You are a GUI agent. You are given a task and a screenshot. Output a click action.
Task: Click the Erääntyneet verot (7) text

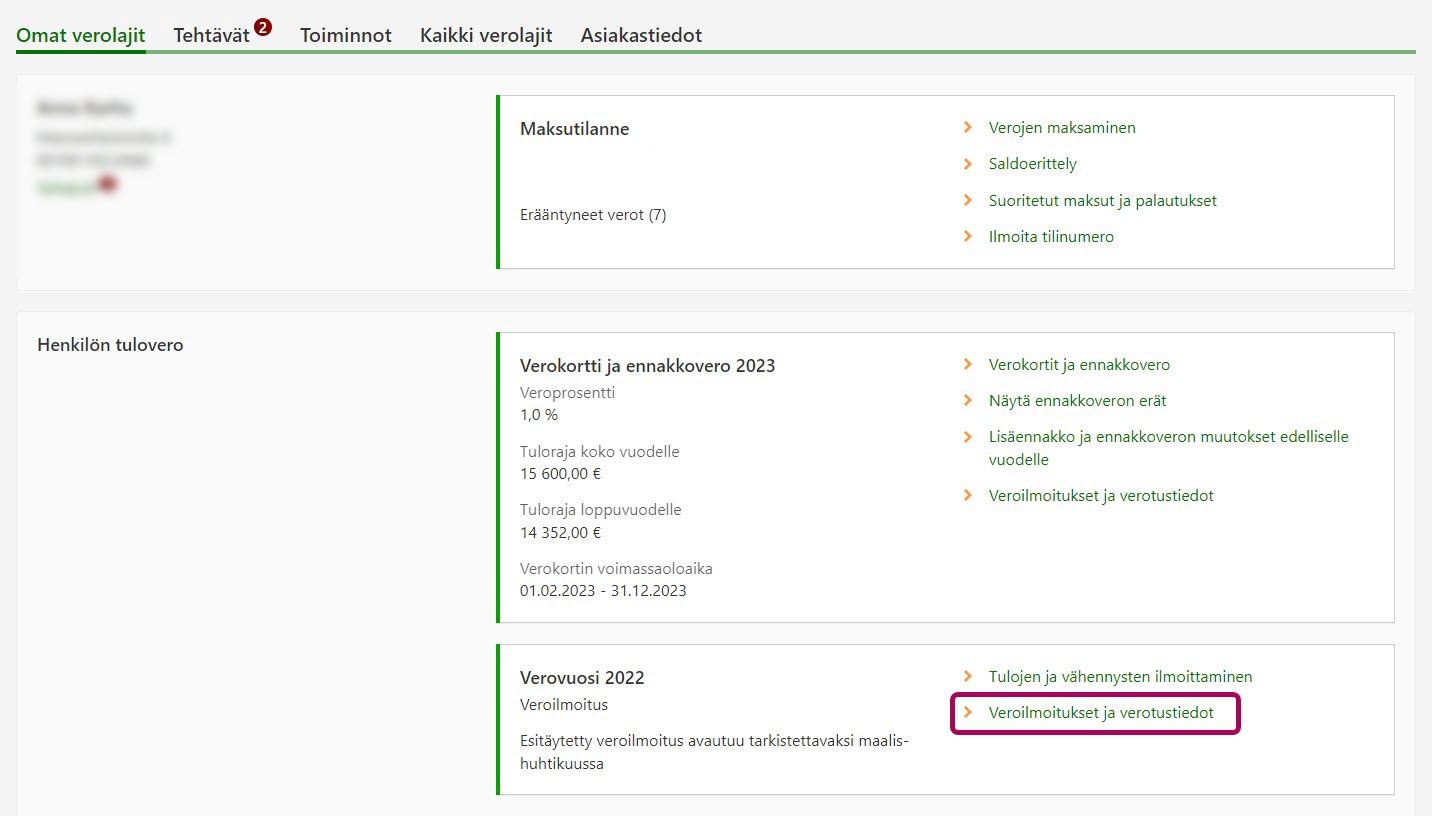593,215
